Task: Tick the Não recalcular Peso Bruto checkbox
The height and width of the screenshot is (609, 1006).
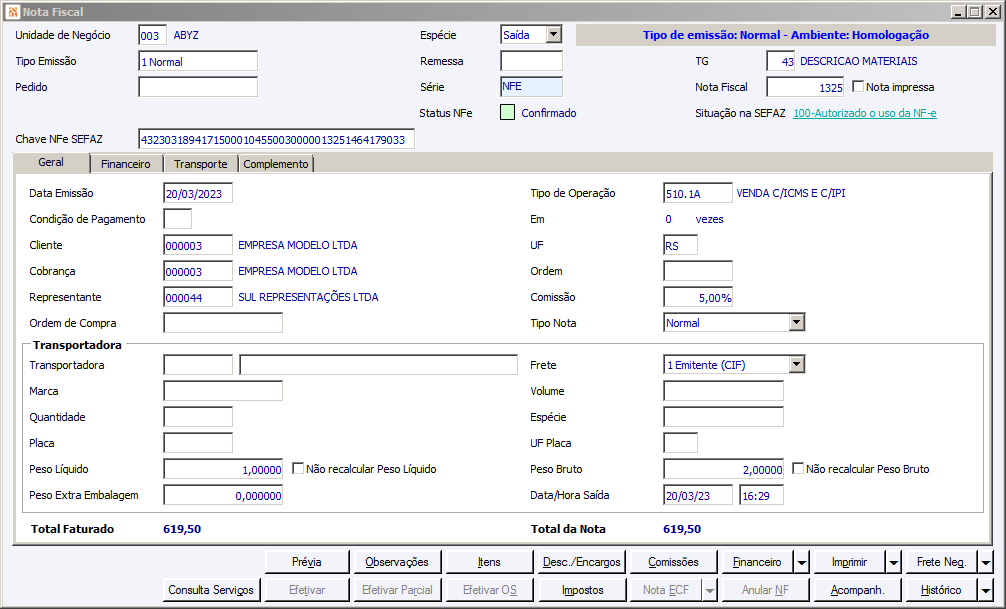Action: [798, 468]
